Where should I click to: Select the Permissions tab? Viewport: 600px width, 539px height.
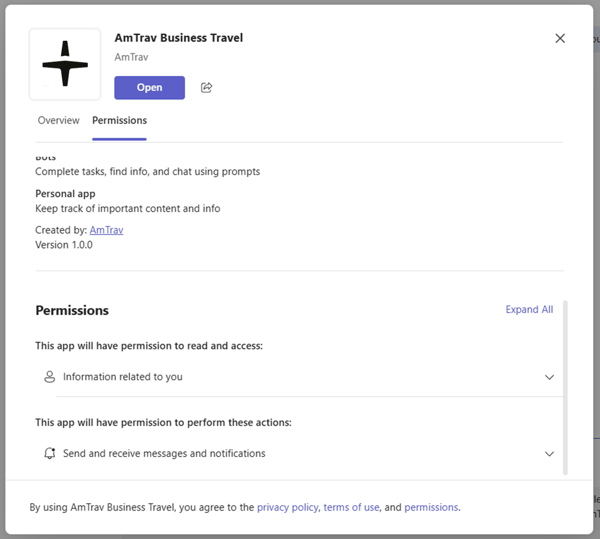click(119, 120)
